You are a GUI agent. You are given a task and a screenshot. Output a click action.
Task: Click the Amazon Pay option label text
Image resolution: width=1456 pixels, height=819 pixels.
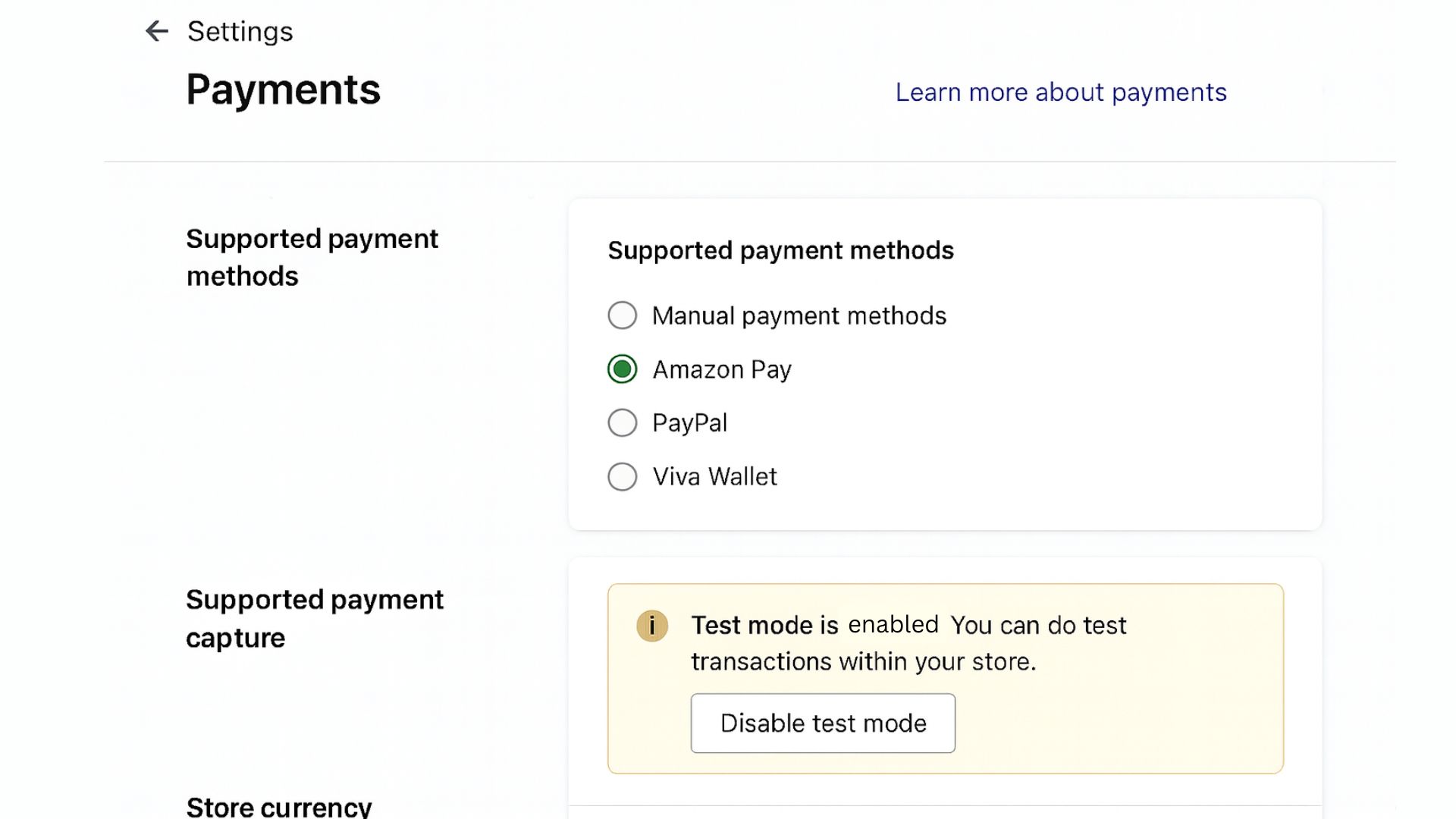tap(721, 369)
